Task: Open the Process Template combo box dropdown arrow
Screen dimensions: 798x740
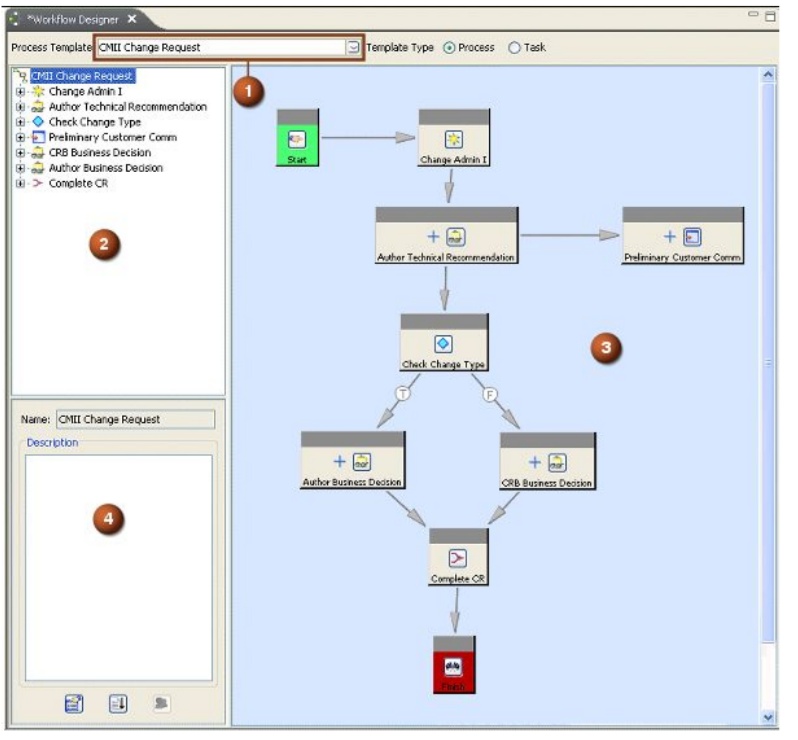Action: [x=353, y=47]
